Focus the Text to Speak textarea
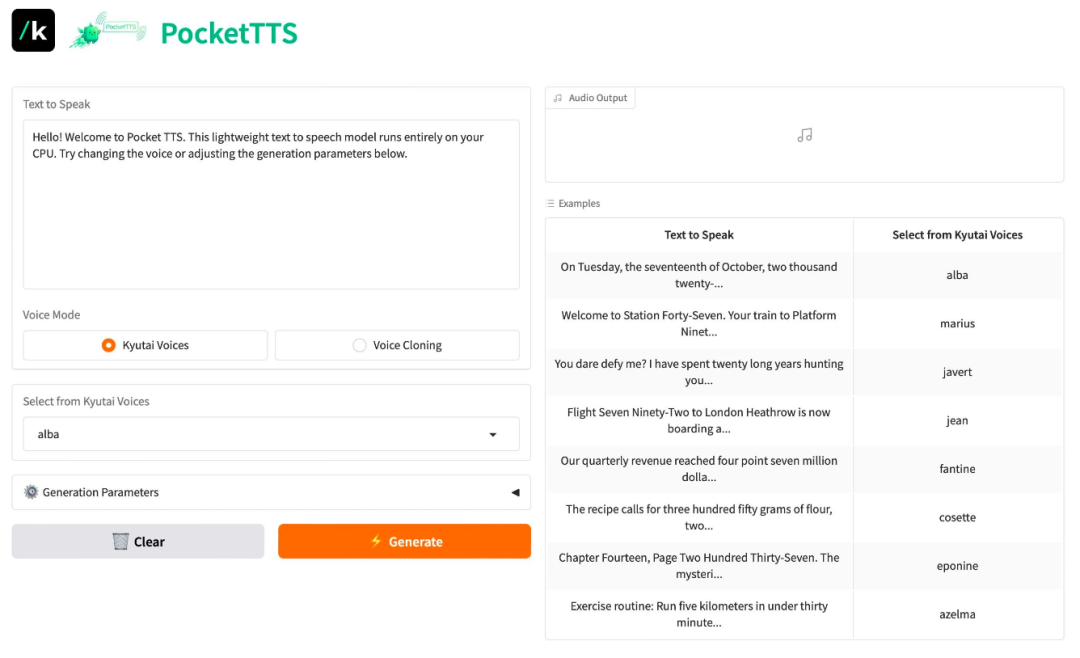The width and height of the screenshot is (1080, 658). (x=271, y=204)
